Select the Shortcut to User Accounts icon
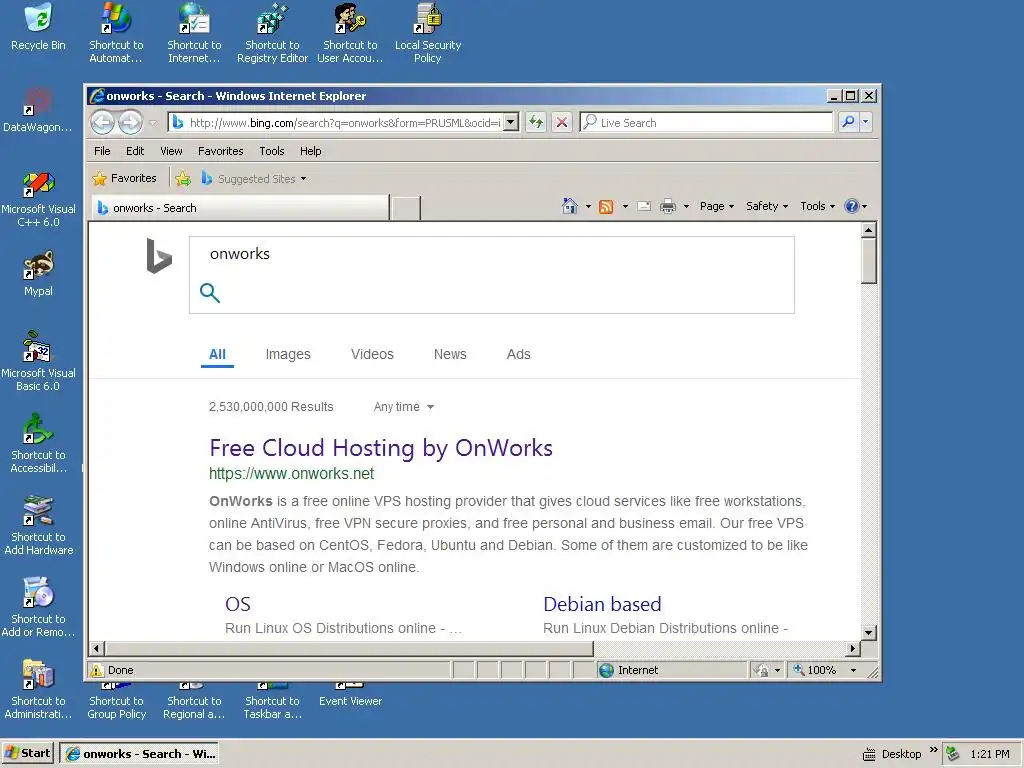The image size is (1024, 768). coord(350,33)
